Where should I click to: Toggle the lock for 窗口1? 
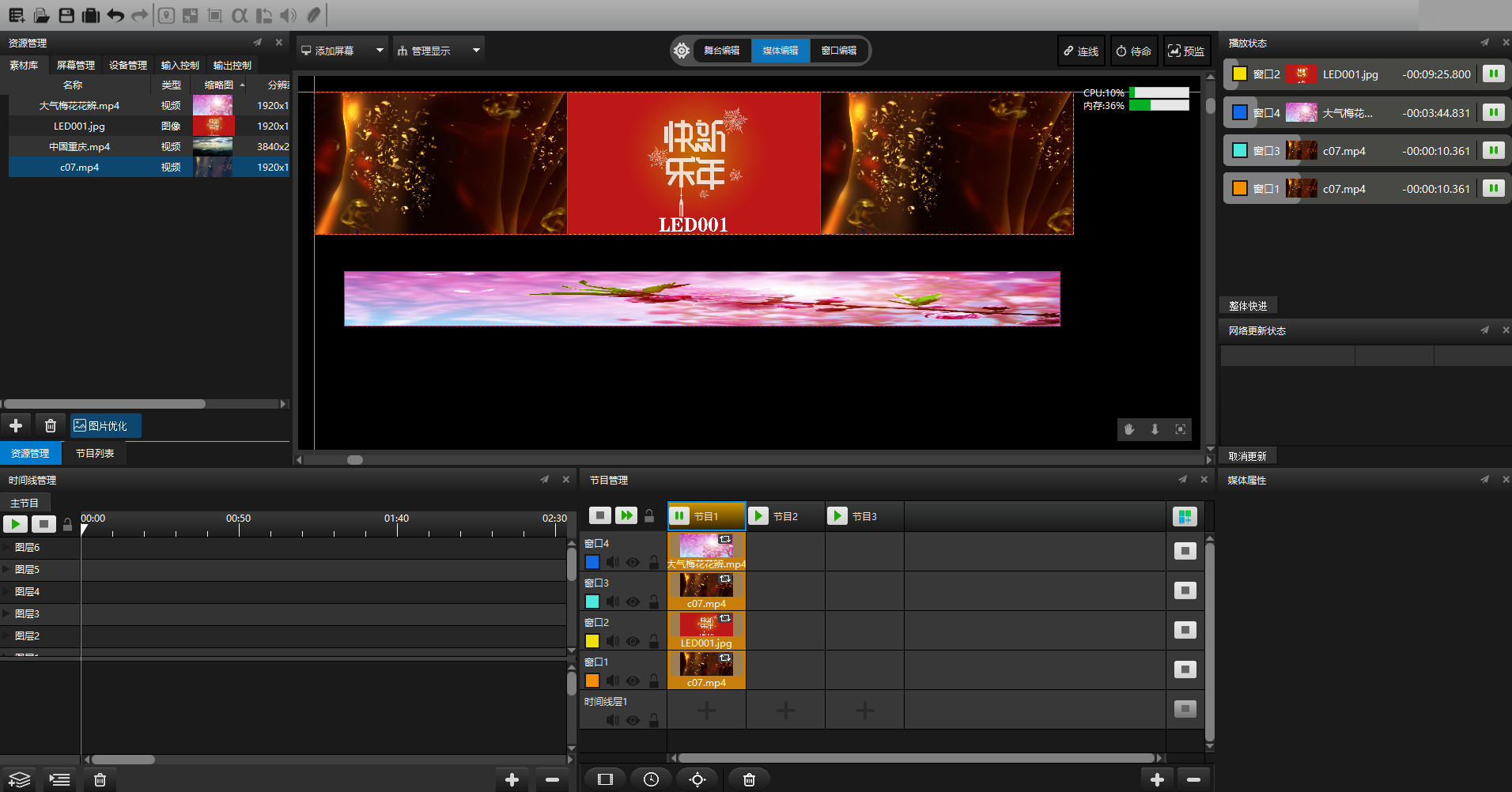(654, 681)
